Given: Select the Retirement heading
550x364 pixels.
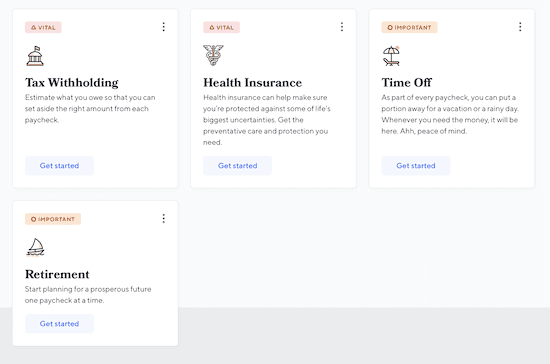Looking at the screenshot, I should [x=57, y=274].
